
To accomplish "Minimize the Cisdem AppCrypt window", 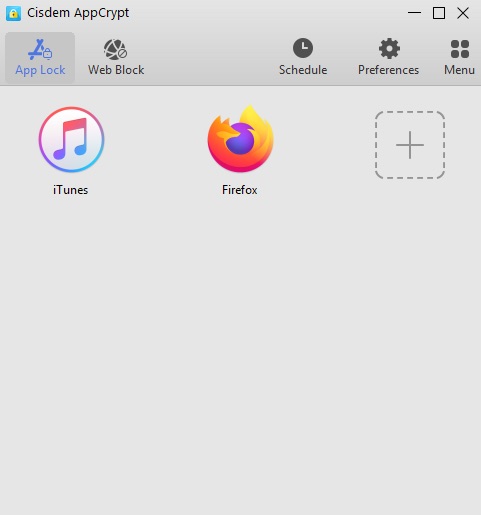I will [x=414, y=13].
